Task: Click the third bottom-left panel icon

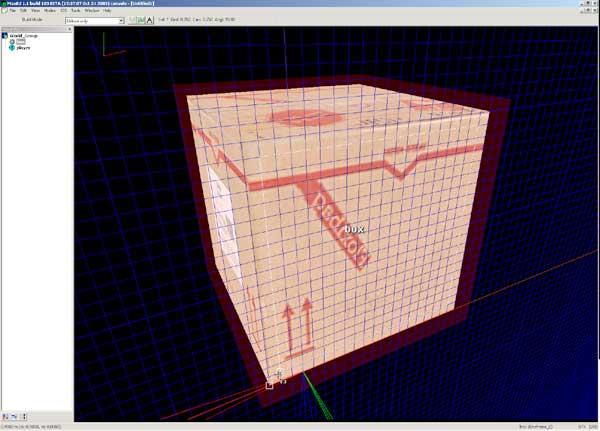Action: point(23,416)
